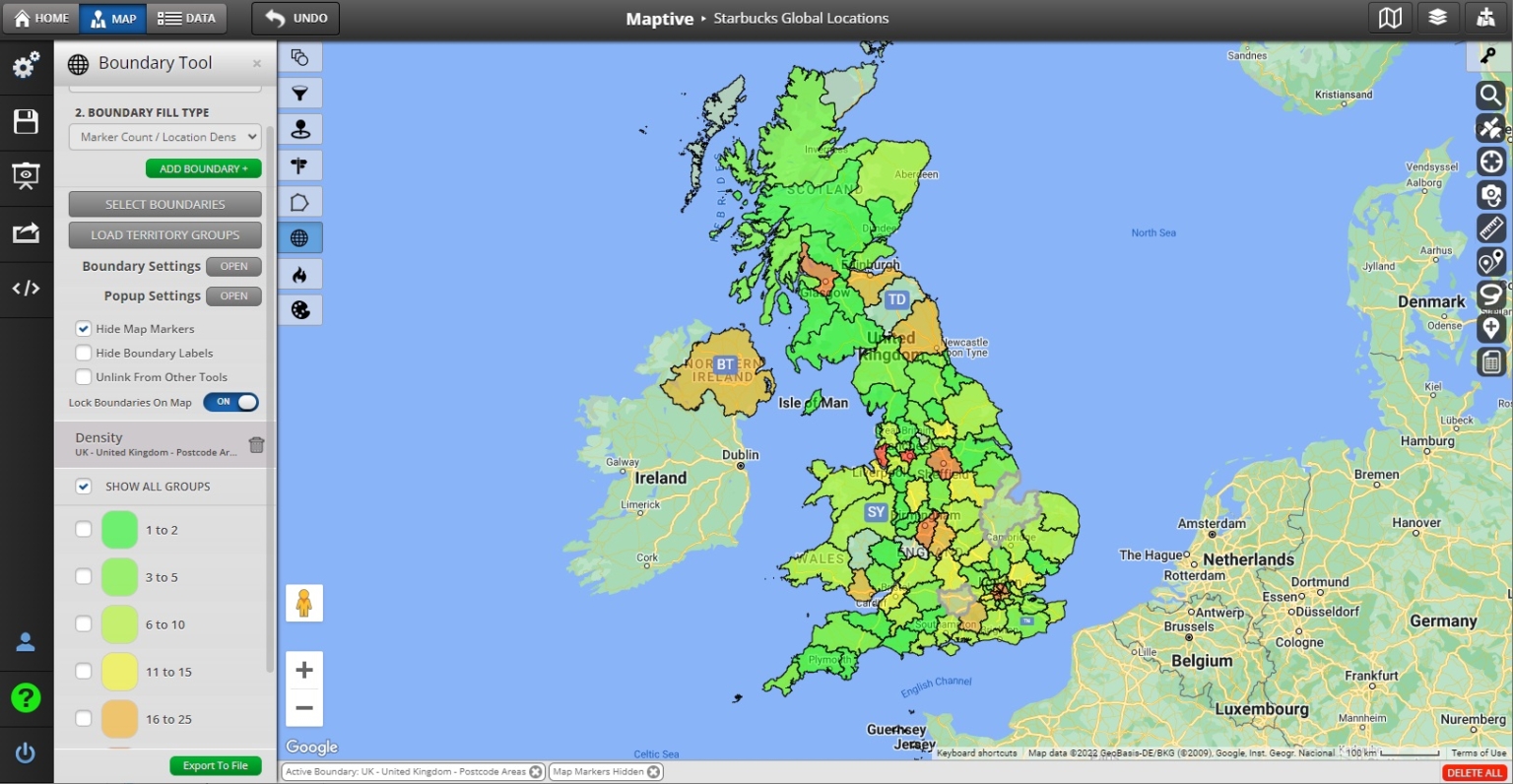
Task: Select the Filter tool funnel icon
Action: coord(299,94)
